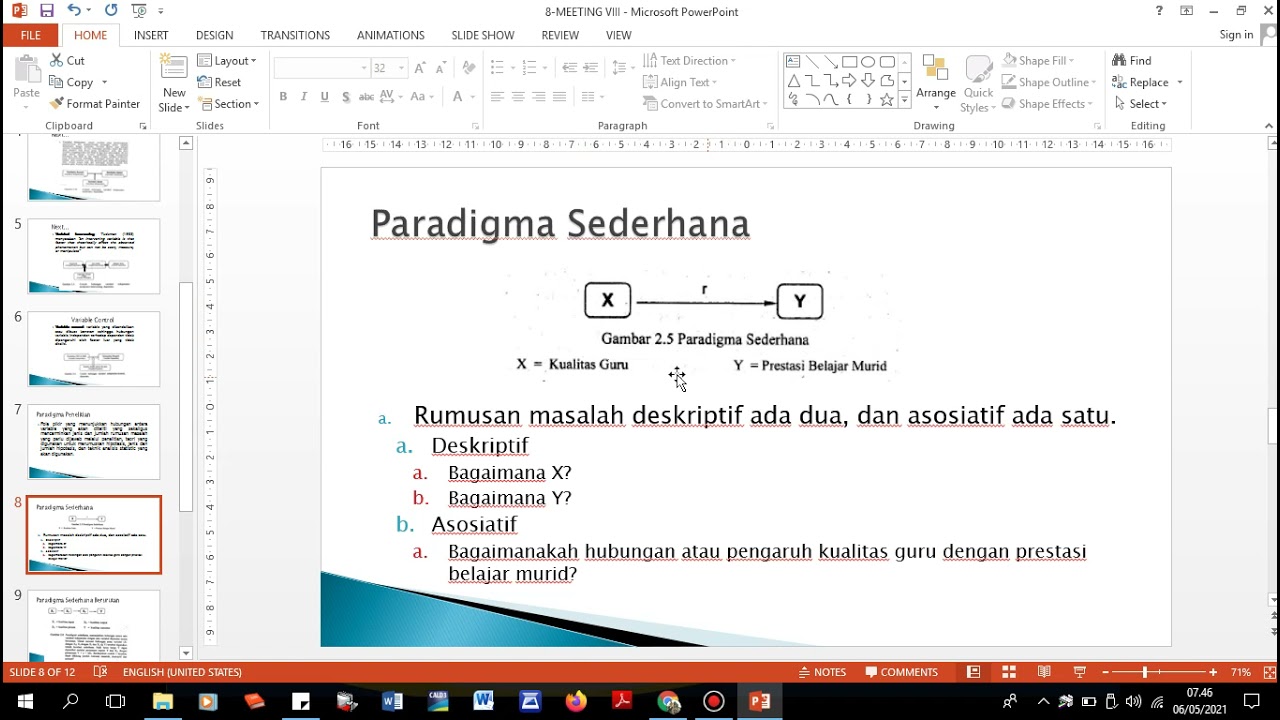Screen dimensions: 1280x720
Task: Open File Explorer from taskbar
Action: point(162,701)
